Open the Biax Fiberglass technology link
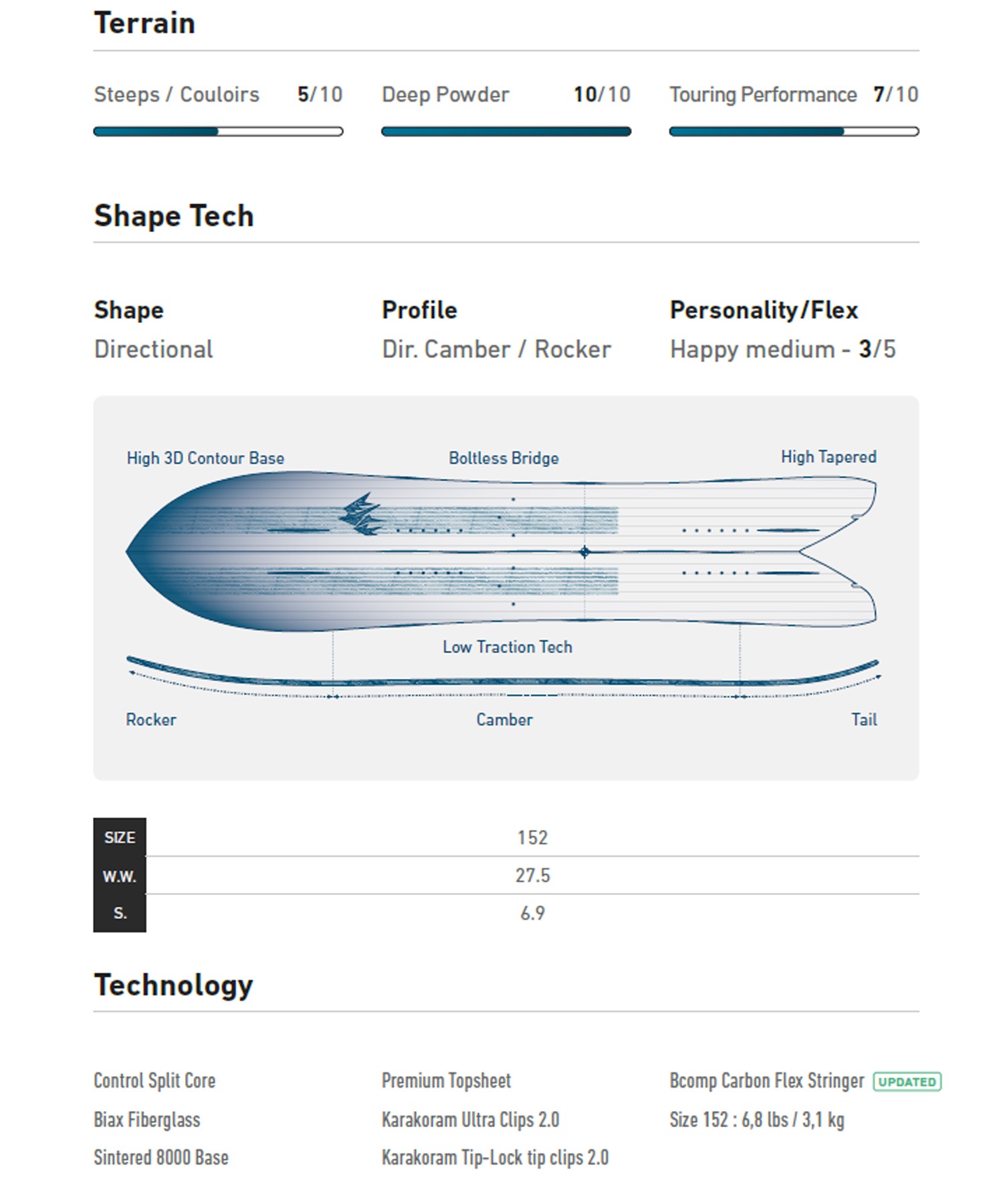Screen dimensions: 1003x1204 (147, 1120)
